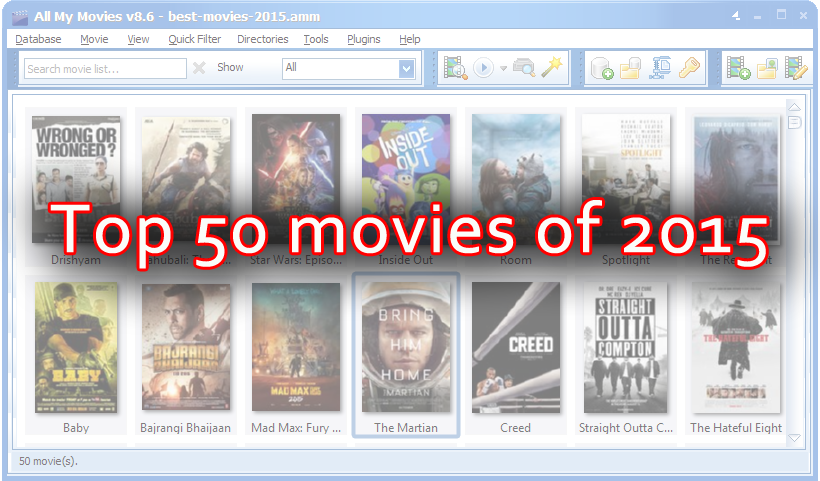Select the Room movie poster
This screenshot has height=481, width=820.
(x=516, y=179)
